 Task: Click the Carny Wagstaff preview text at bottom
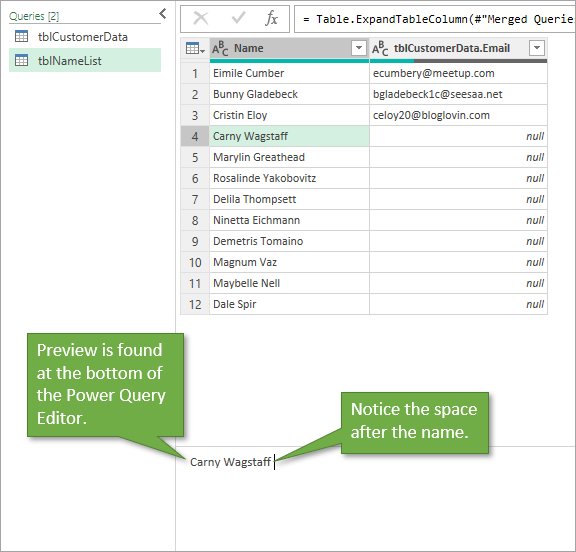[x=230, y=462]
